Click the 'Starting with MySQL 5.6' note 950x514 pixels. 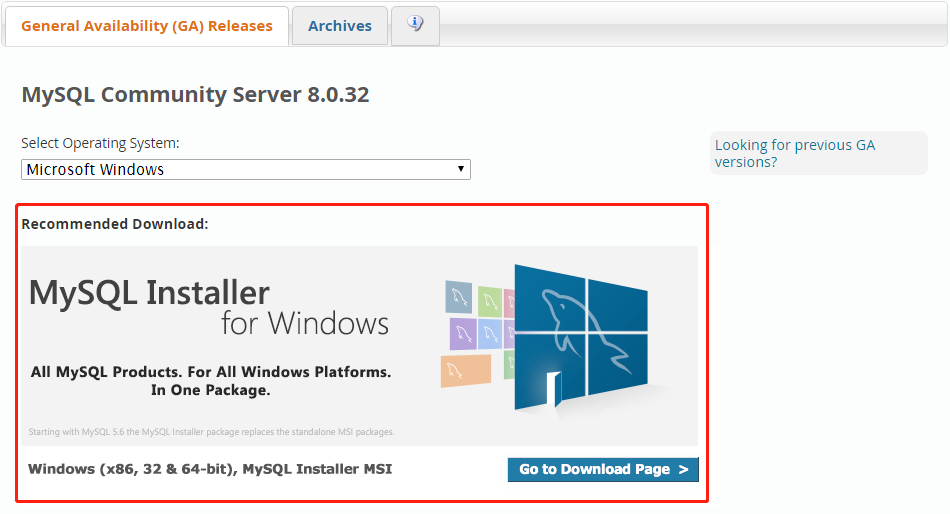[211, 432]
